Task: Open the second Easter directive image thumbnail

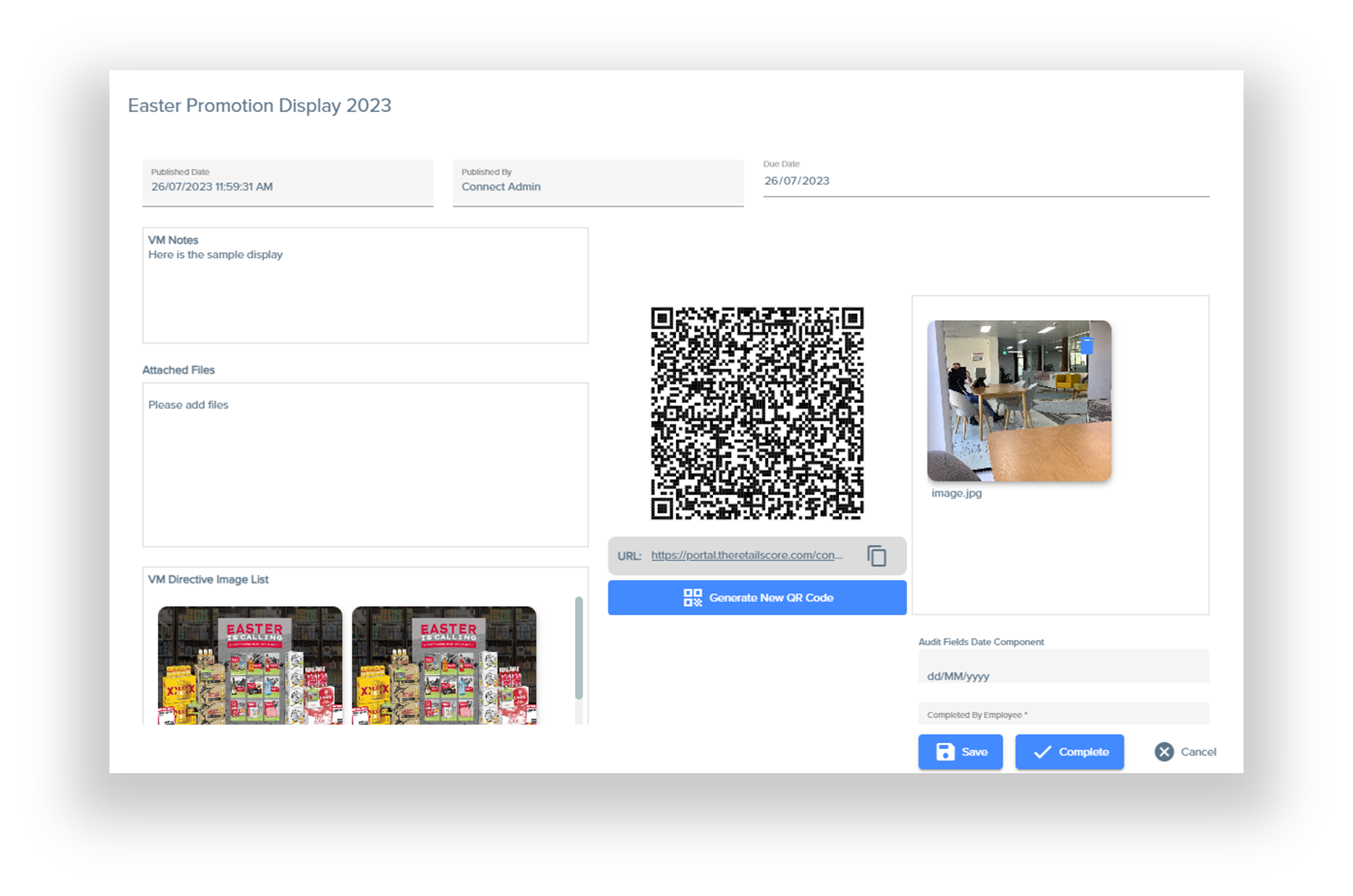Action: click(x=444, y=665)
